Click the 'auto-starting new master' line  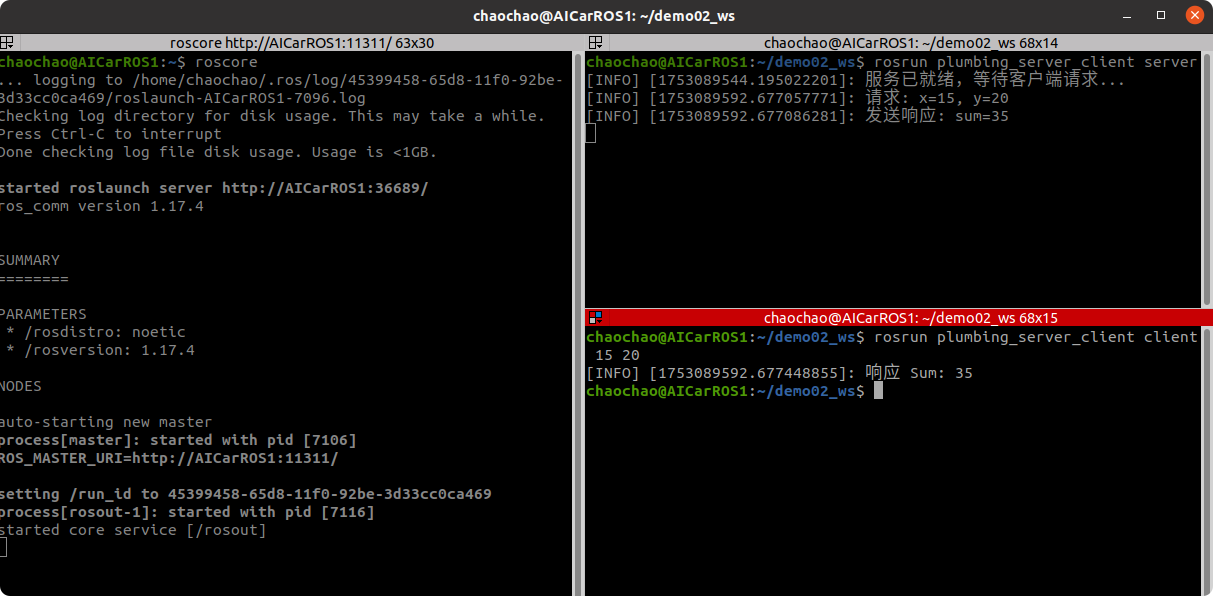pyautogui.click(x=105, y=422)
